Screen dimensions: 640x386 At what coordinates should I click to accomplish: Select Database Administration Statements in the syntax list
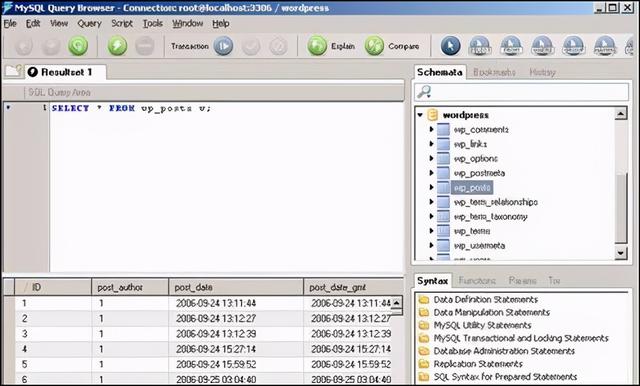tap(504, 351)
